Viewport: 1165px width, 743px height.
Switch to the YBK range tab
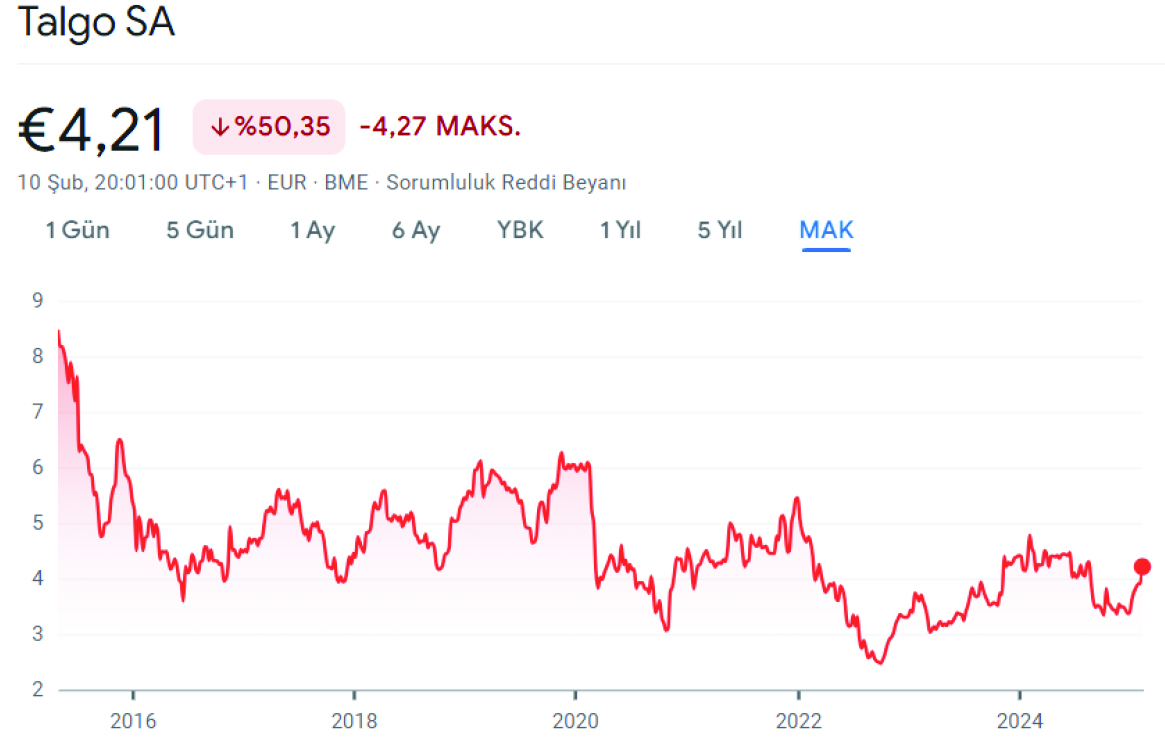520,230
